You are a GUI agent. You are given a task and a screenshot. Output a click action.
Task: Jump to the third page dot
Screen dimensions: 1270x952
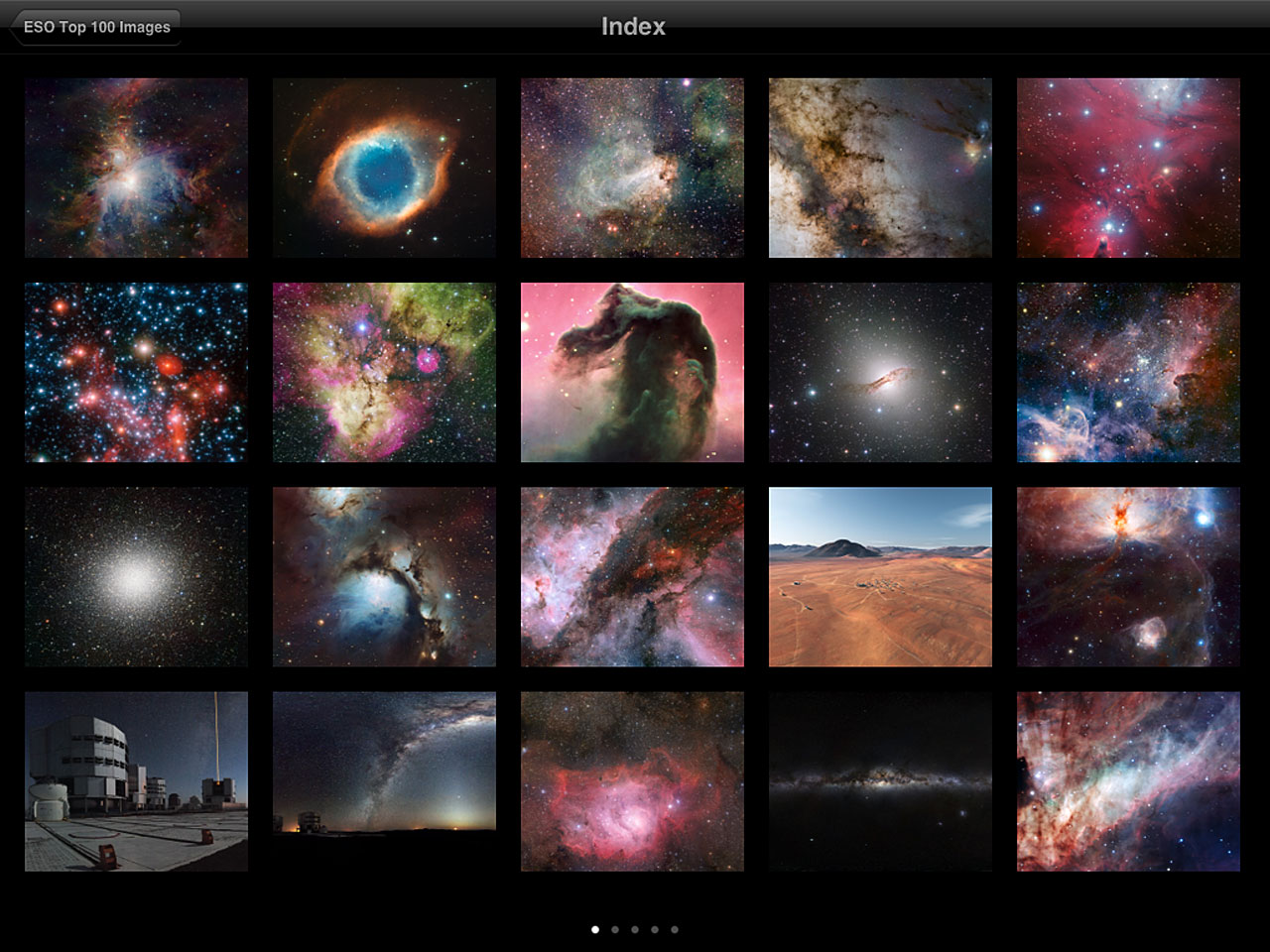point(635,929)
